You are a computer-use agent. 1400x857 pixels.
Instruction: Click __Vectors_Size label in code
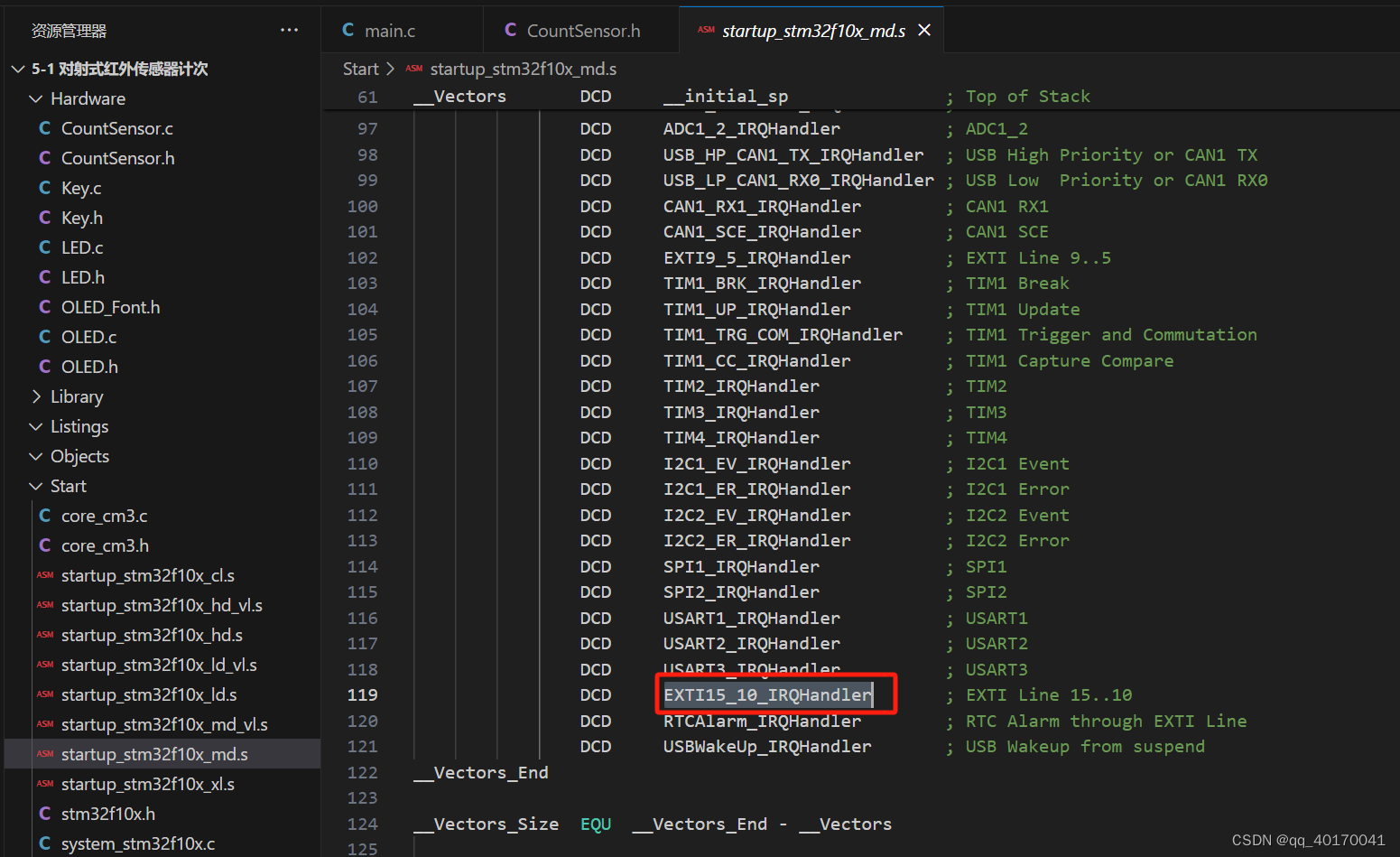(487, 824)
